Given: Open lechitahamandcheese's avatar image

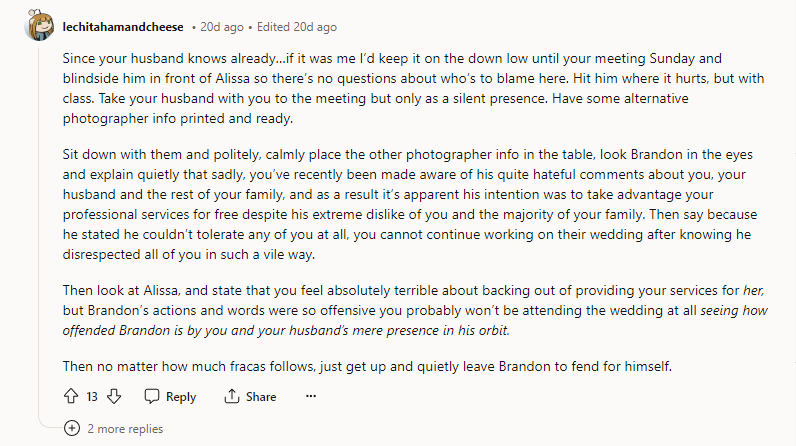Looking at the screenshot, I should [x=40, y=25].
